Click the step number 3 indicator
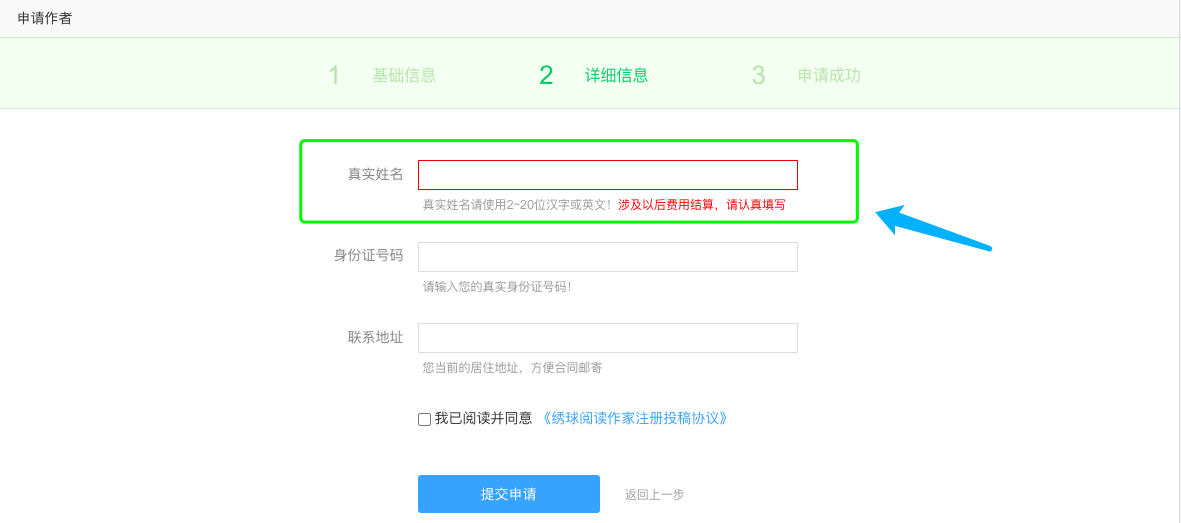The height and width of the screenshot is (523, 1181). [758, 75]
